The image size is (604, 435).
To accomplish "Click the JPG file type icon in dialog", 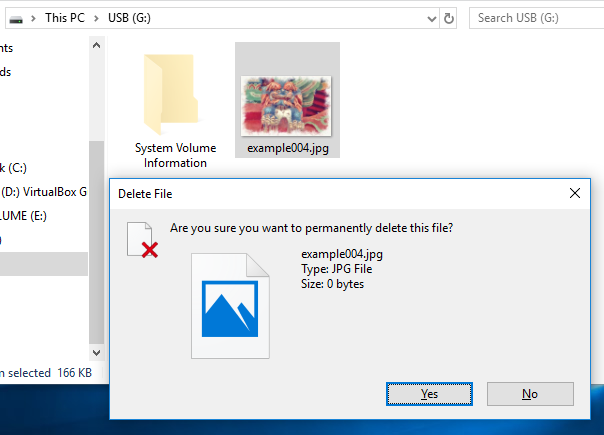I will coord(230,306).
